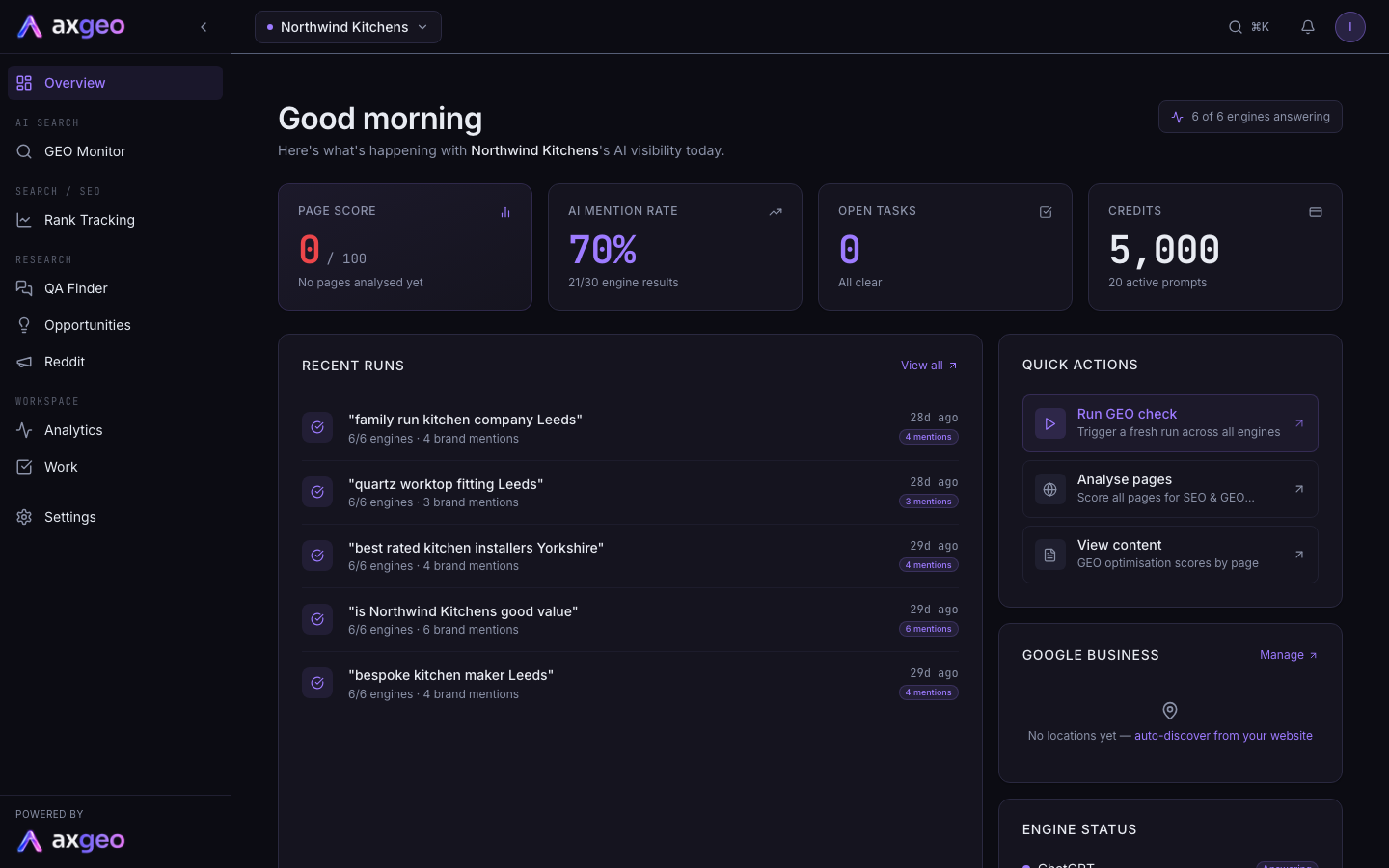Screen dimensions: 1389x868
Task: Click the check icon beside "bespoke kitchen maker Leeds"
Action: point(317,683)
